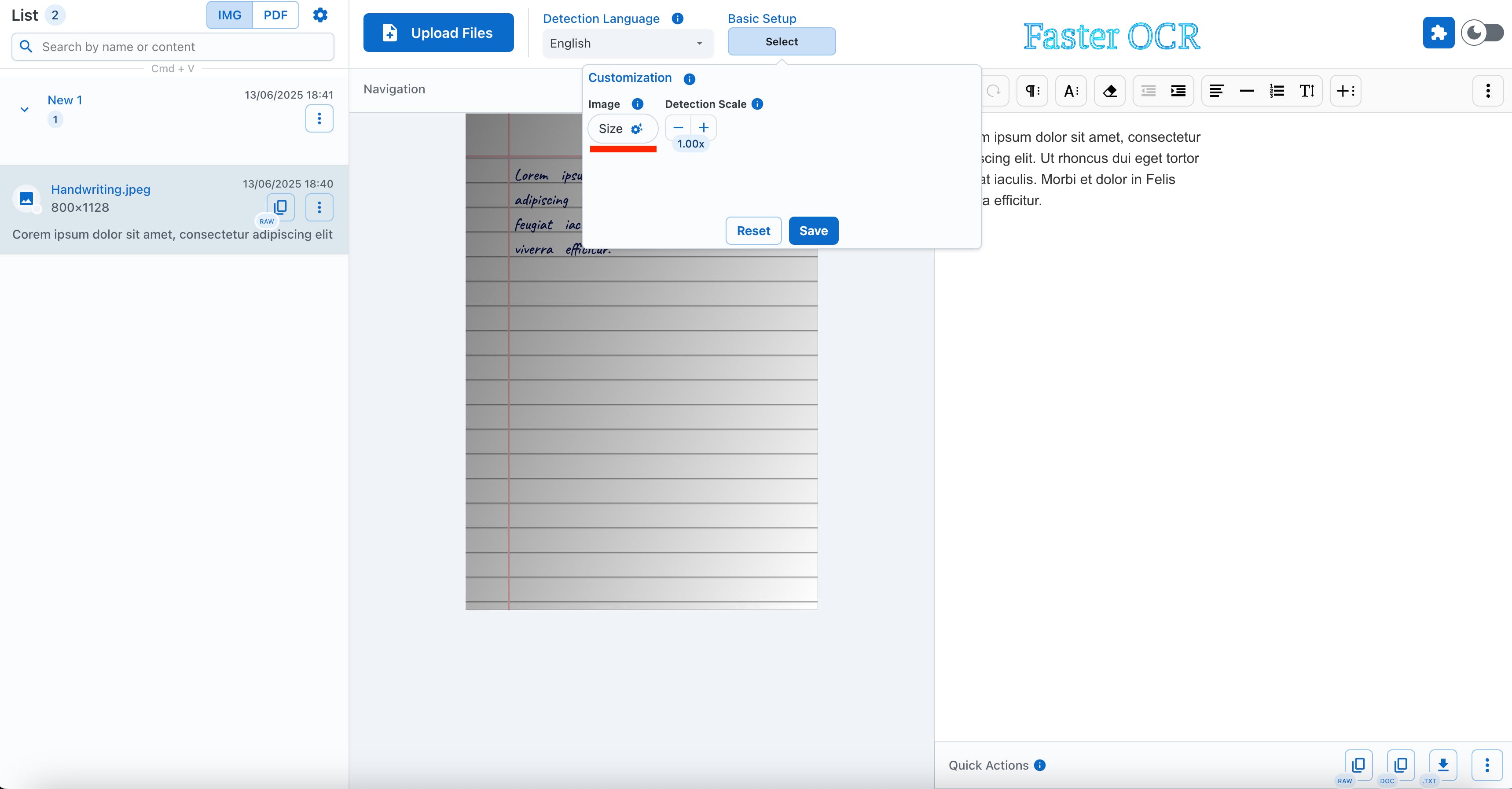Increase the detection scale with plus
This screenshot has height=789, width=1512.
[x=703, y=128]
